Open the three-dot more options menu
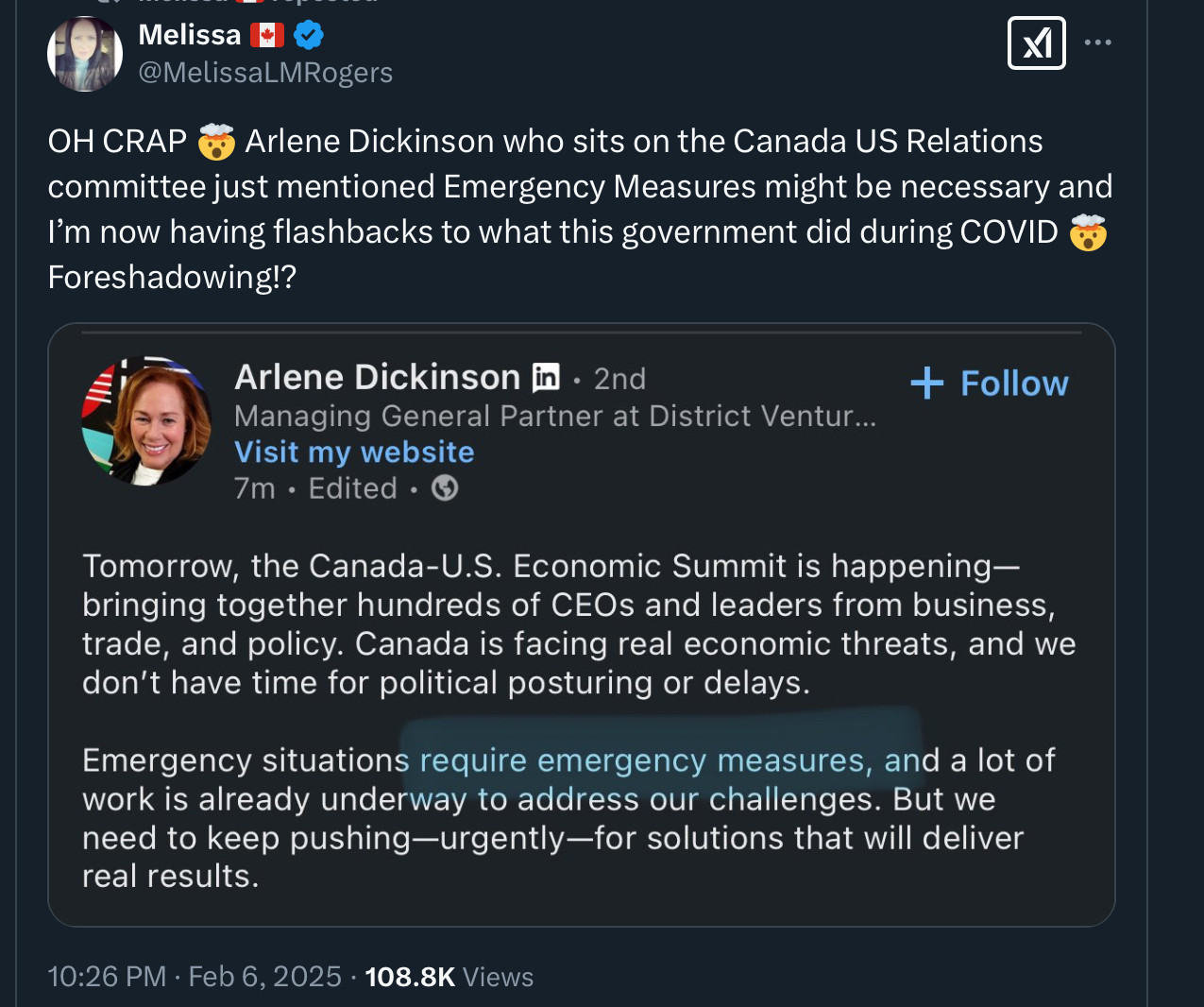Viewport: 1204px width, 1007px height. pyautogui.click(x=1097, y=43)
